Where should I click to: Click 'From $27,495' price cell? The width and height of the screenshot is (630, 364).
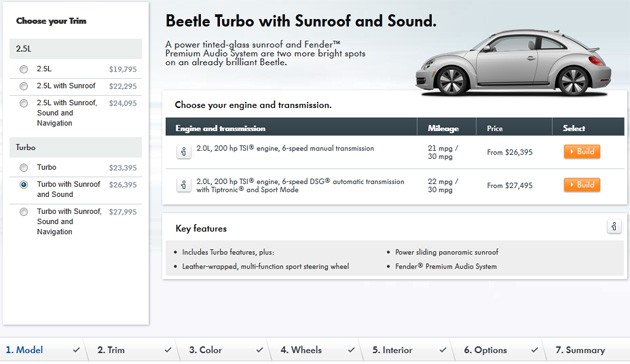pos(509,186)
